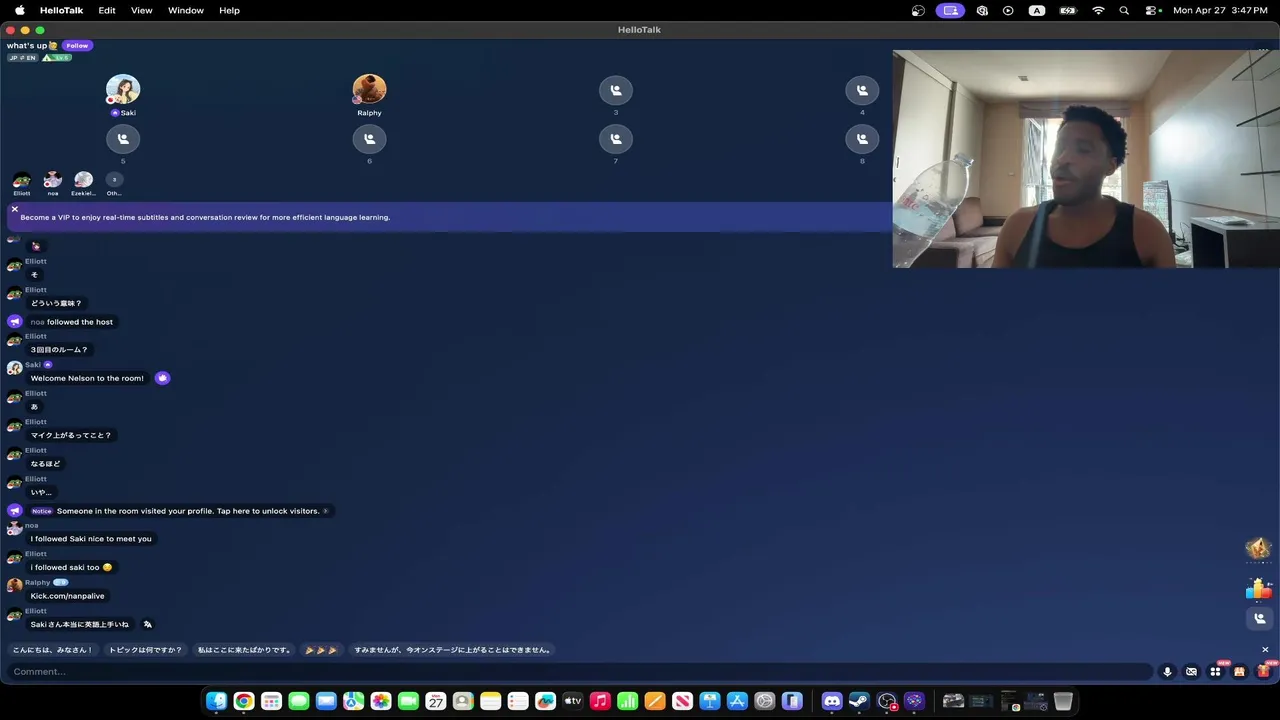This screenshot has height=720, width=1280.
Task: Open Control Center in menu bar
Action: 1153,10
